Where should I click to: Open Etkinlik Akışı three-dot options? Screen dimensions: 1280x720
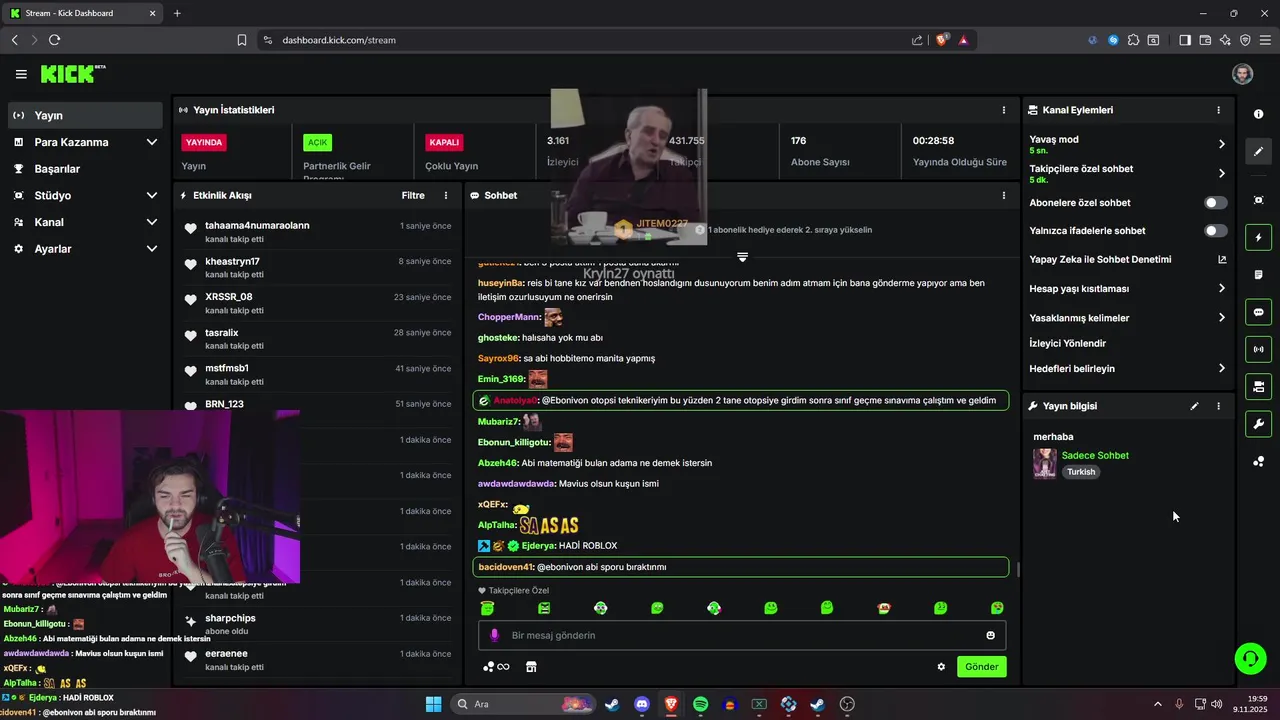pyautogui.click(x=446, y=195)
